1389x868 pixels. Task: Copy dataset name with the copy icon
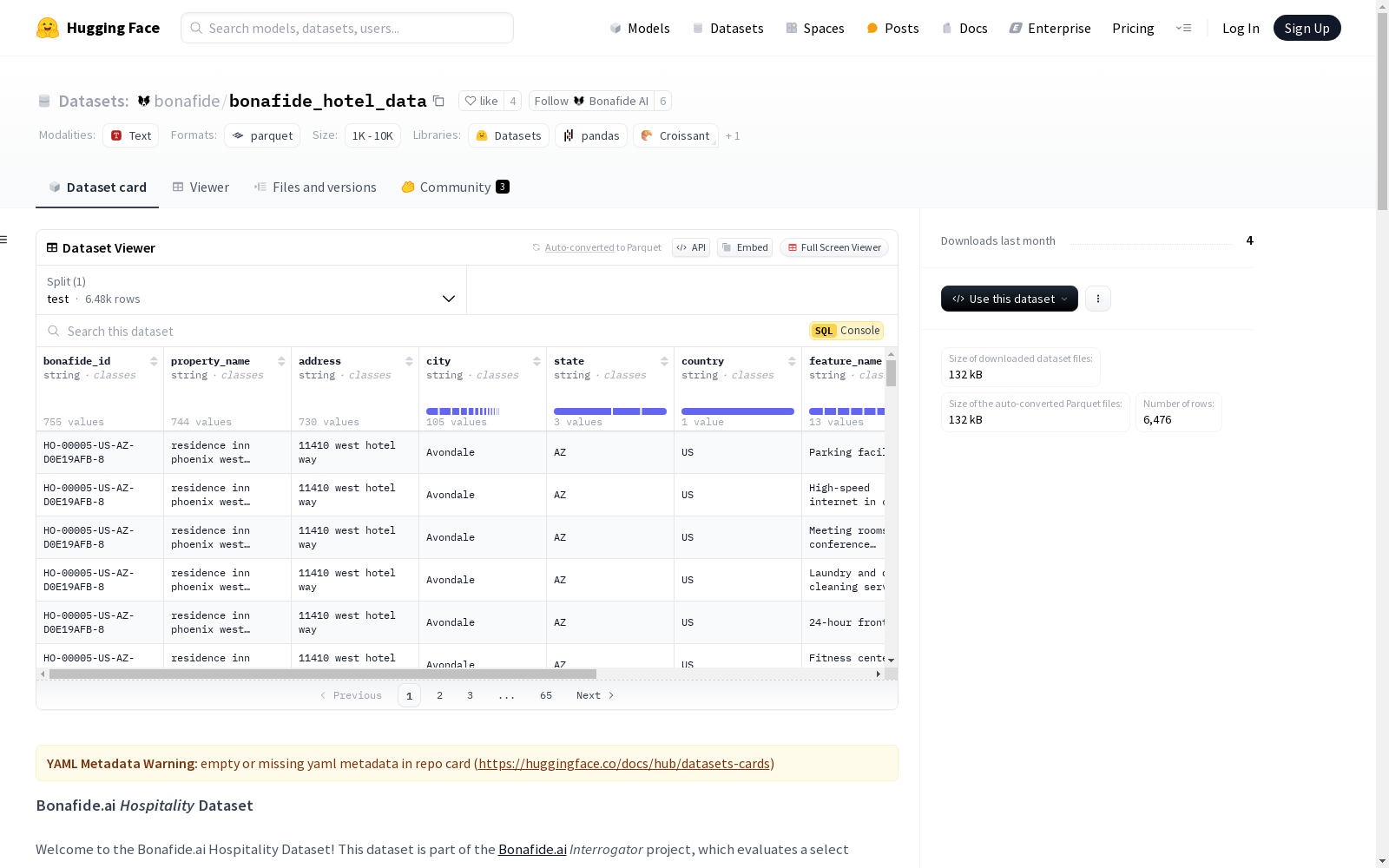[439, 101]
